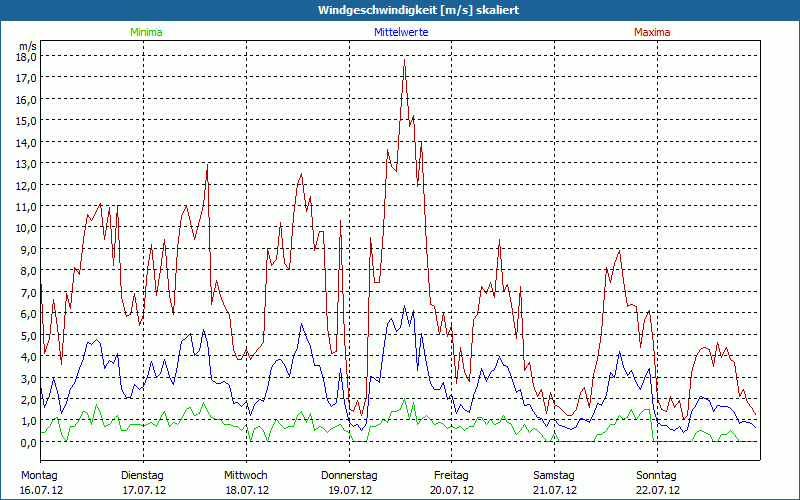Click the blue Mittelwerte peak on Donnerstag
This screenshot has height=500, width=800.
[404, 306]
